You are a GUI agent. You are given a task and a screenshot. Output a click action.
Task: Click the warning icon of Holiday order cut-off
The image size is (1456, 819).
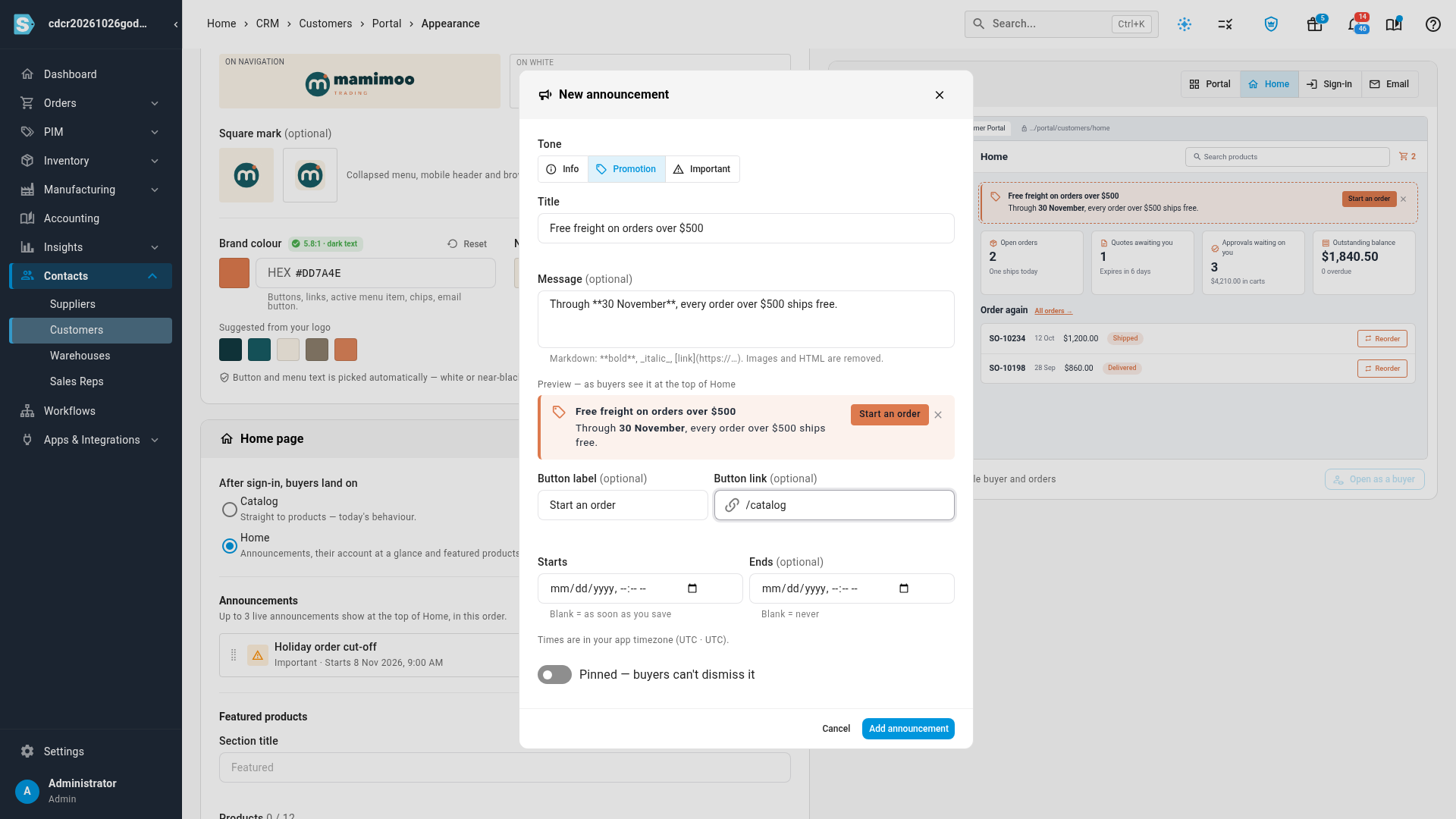pos(258,654)
